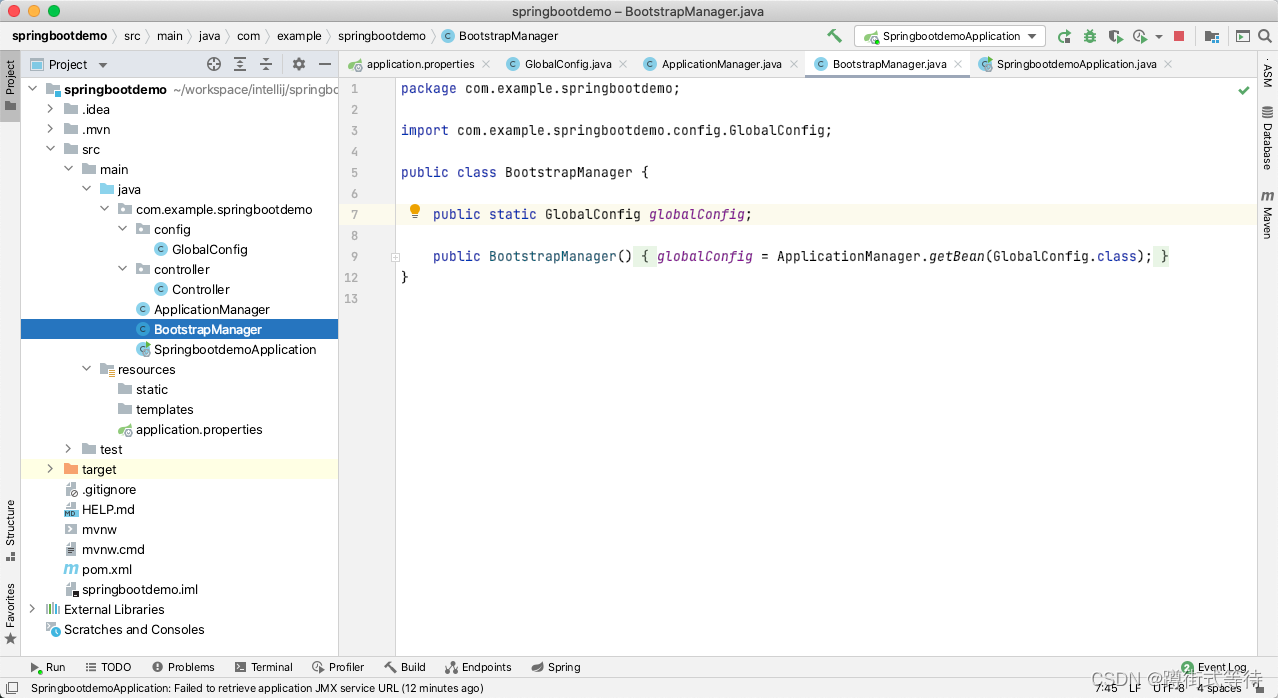This screenshot has width=1278, height=698.
Task: Toggle the Maven side tool window
Action: coord(1267,214)
